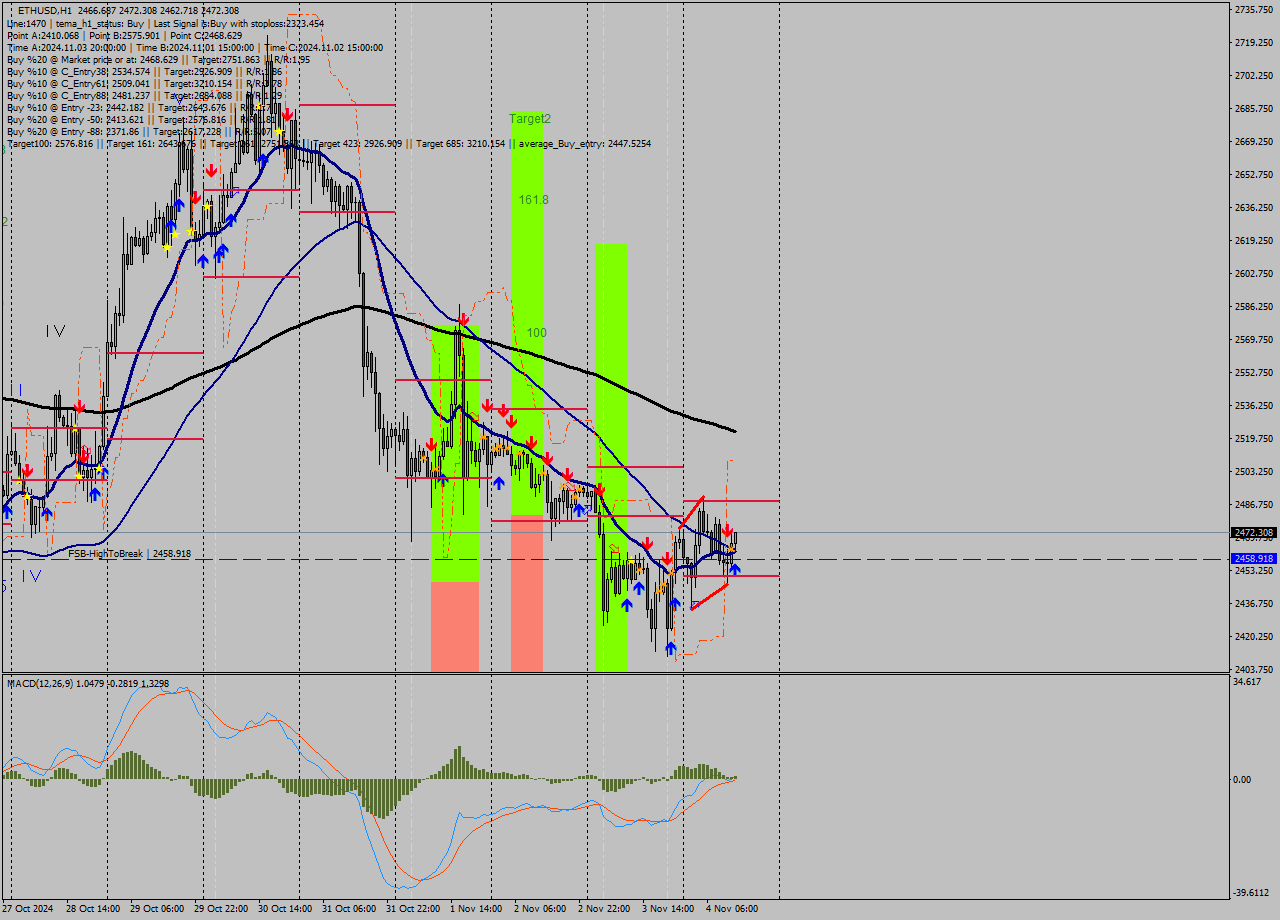Screen dimensions: 1280x920
Task: Click the Buy %10 @ Entry -23 line
Action: 140,107
